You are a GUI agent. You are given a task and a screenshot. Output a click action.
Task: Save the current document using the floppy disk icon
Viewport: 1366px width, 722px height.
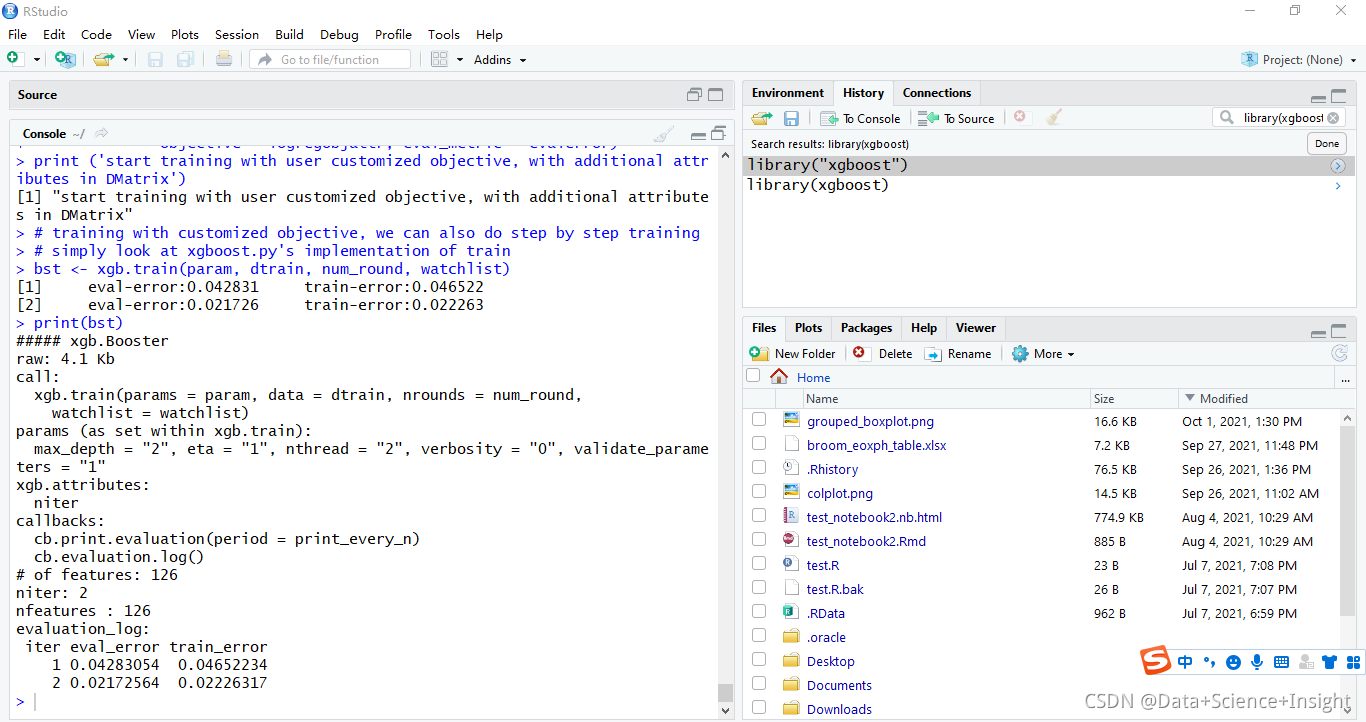click(154, 59)
